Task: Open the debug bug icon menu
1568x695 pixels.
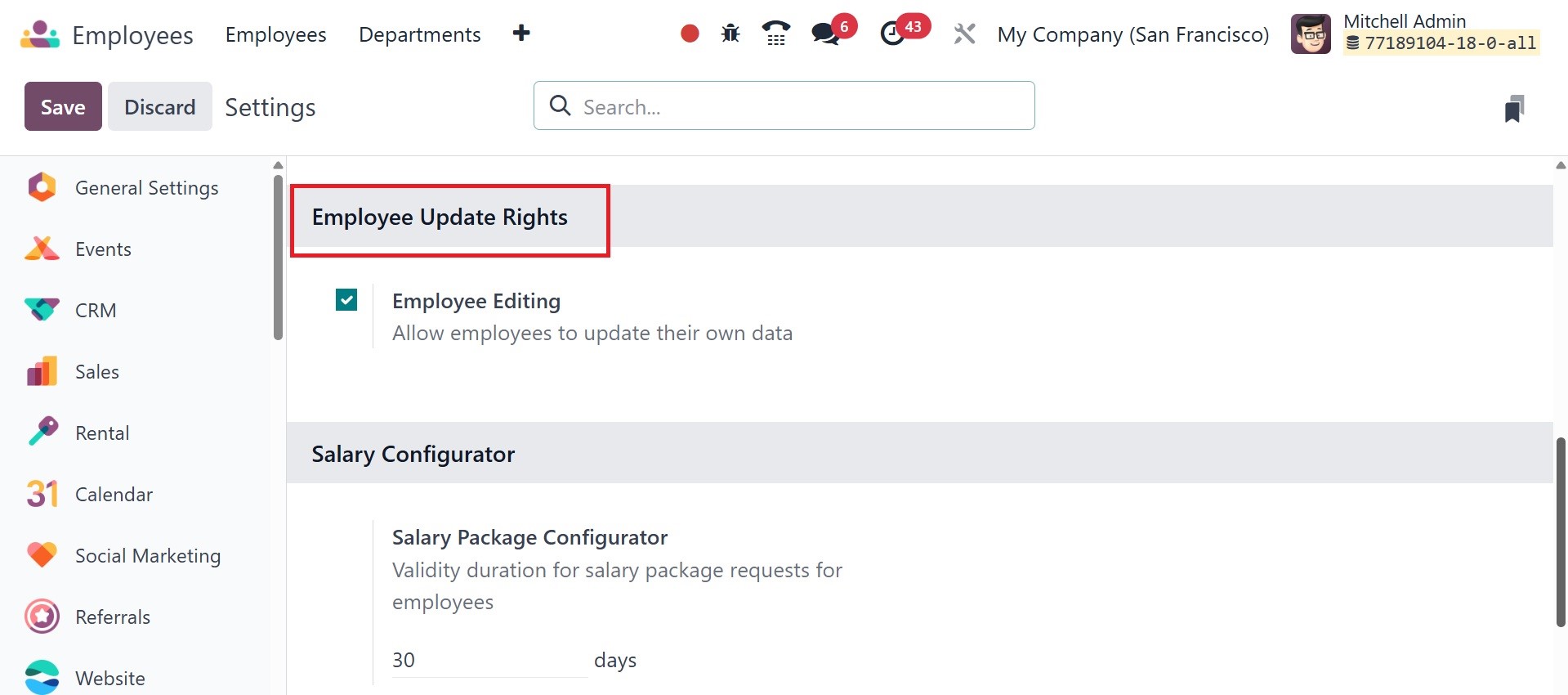Action: click(730, 34)
